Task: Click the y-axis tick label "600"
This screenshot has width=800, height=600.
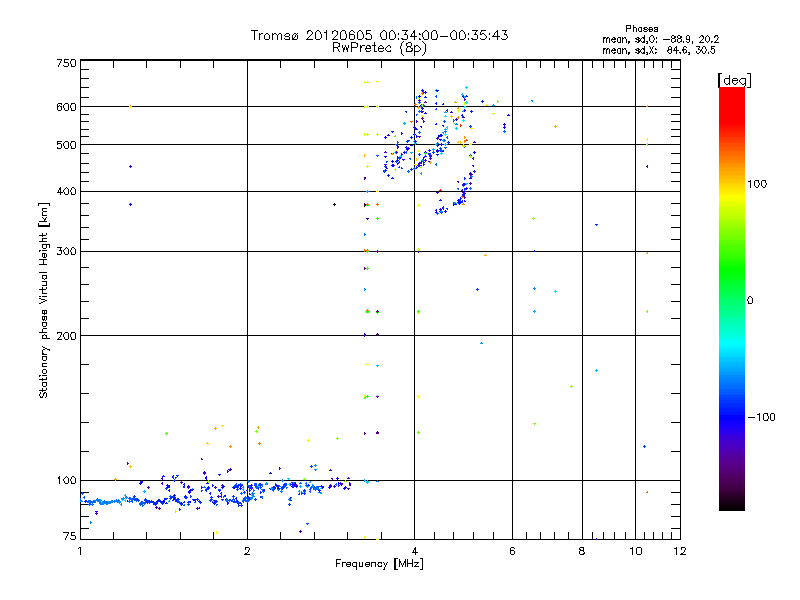Action: (x=67, y=107)
